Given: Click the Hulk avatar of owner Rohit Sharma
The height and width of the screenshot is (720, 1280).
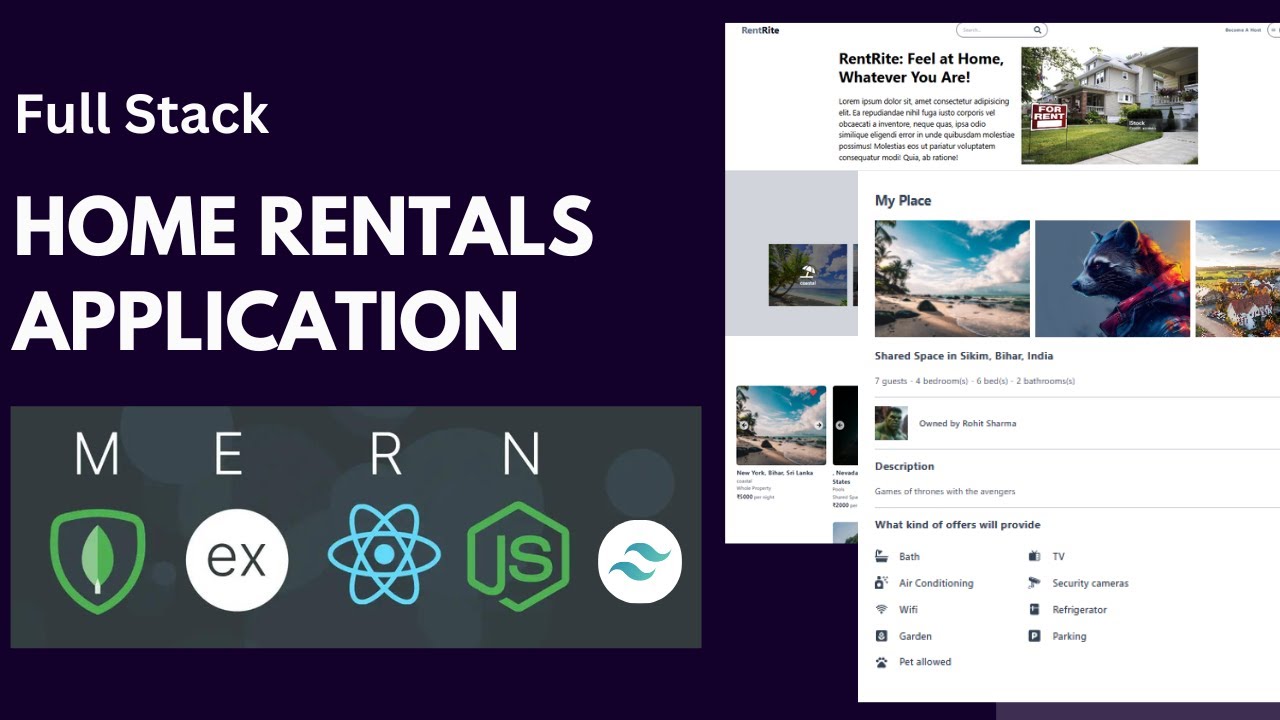Looking at the screenshot, I should [x=891, y=423].
